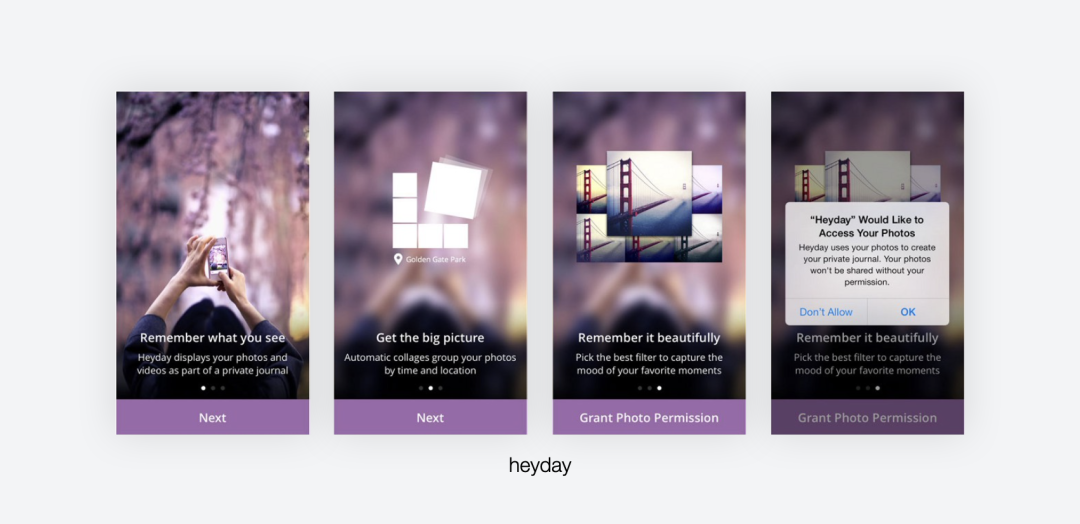Select the first page dot on the first screen
This screenshot has height=524, width=1080.
[x=203, y=388]
